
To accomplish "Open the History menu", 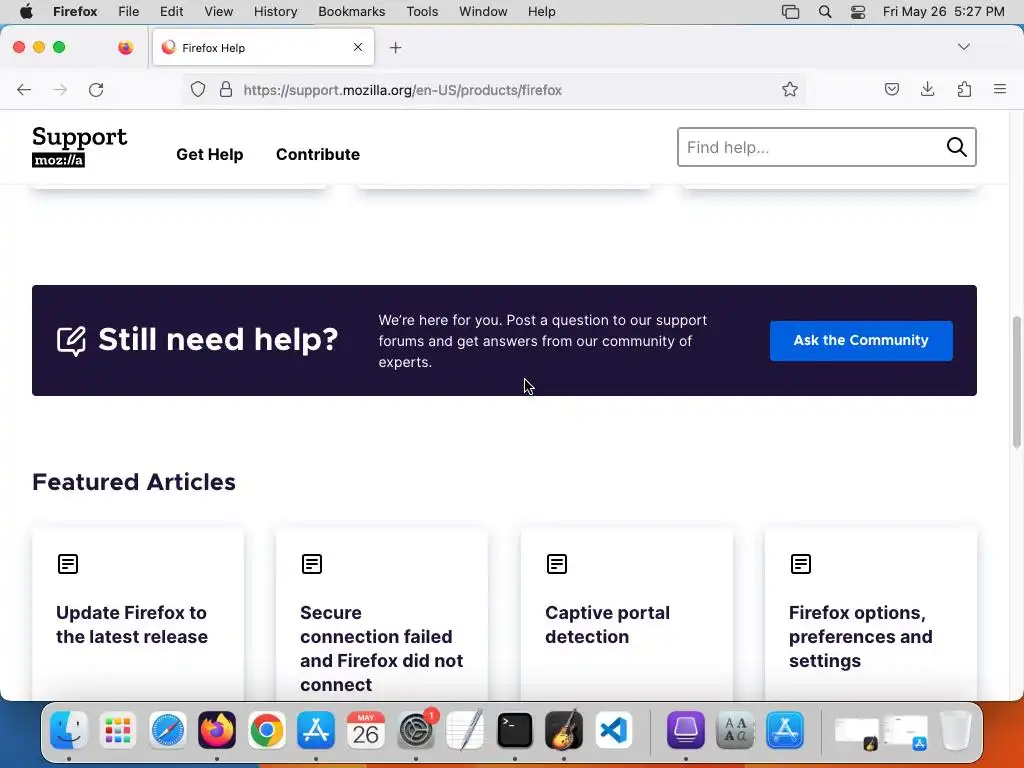I will point(275,12).
